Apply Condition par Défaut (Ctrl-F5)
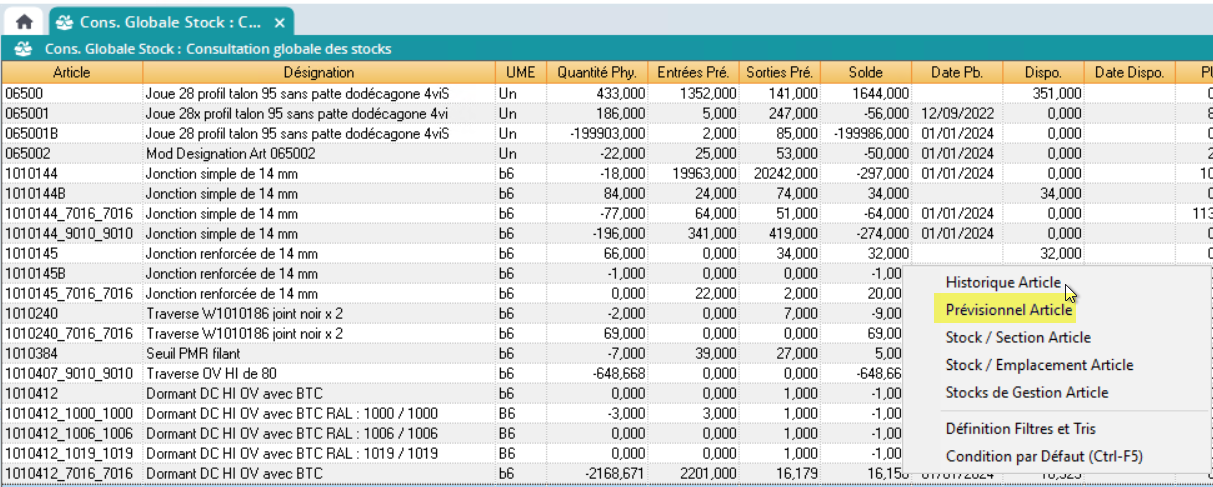 pos(1044,457)
